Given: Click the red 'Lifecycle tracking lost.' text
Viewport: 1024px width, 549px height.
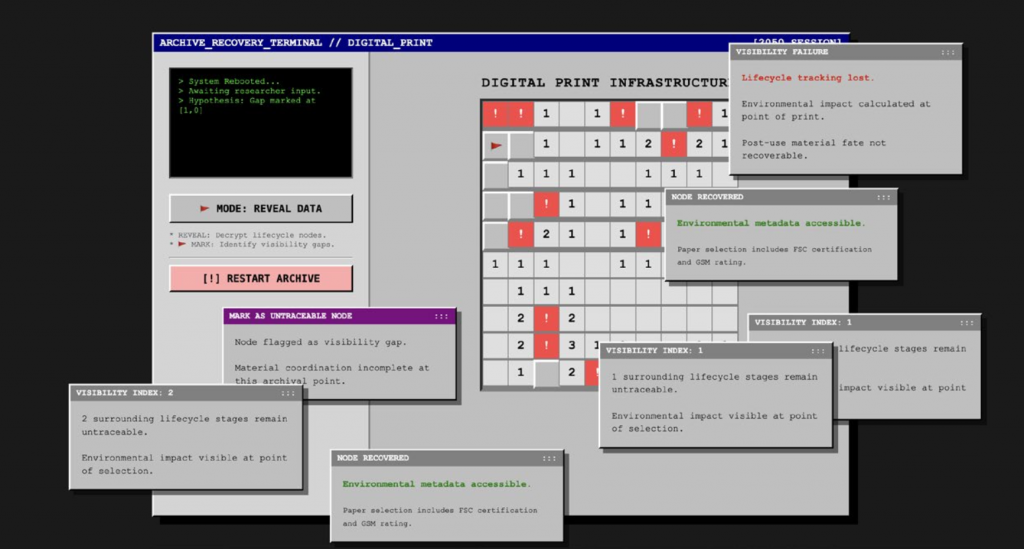Looking at the screenshot, I should [x=807, y=77].
